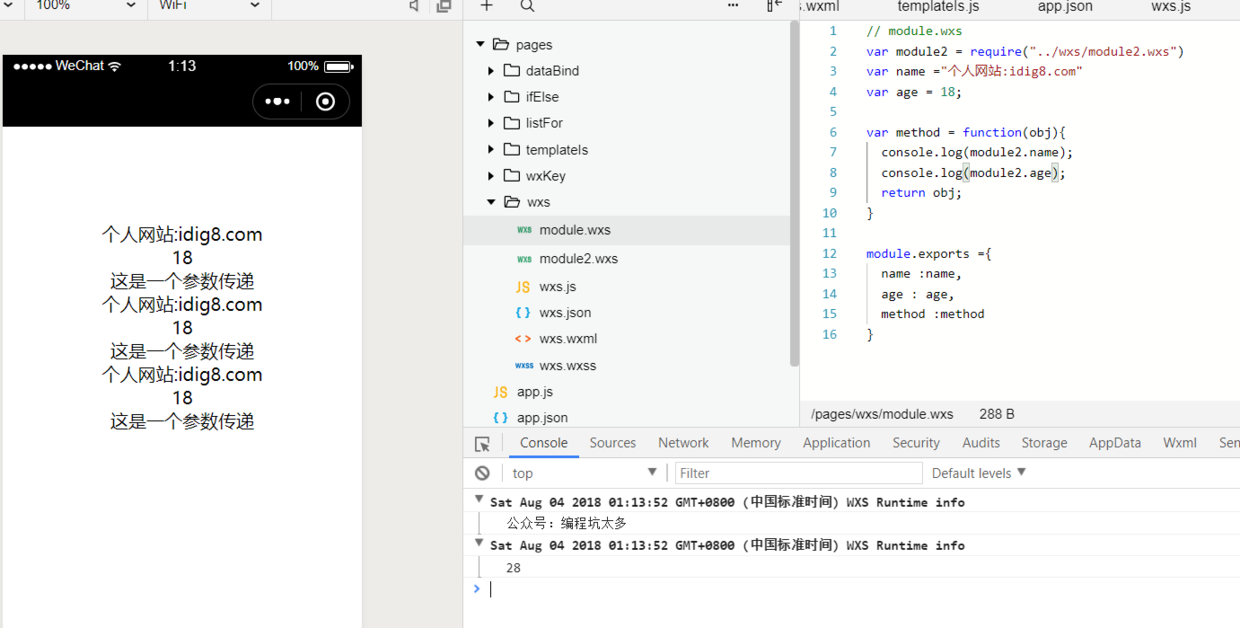Open file tree more options ellipsis
The height and width of the screenshot is (628, 1240).
click(733, 6)
